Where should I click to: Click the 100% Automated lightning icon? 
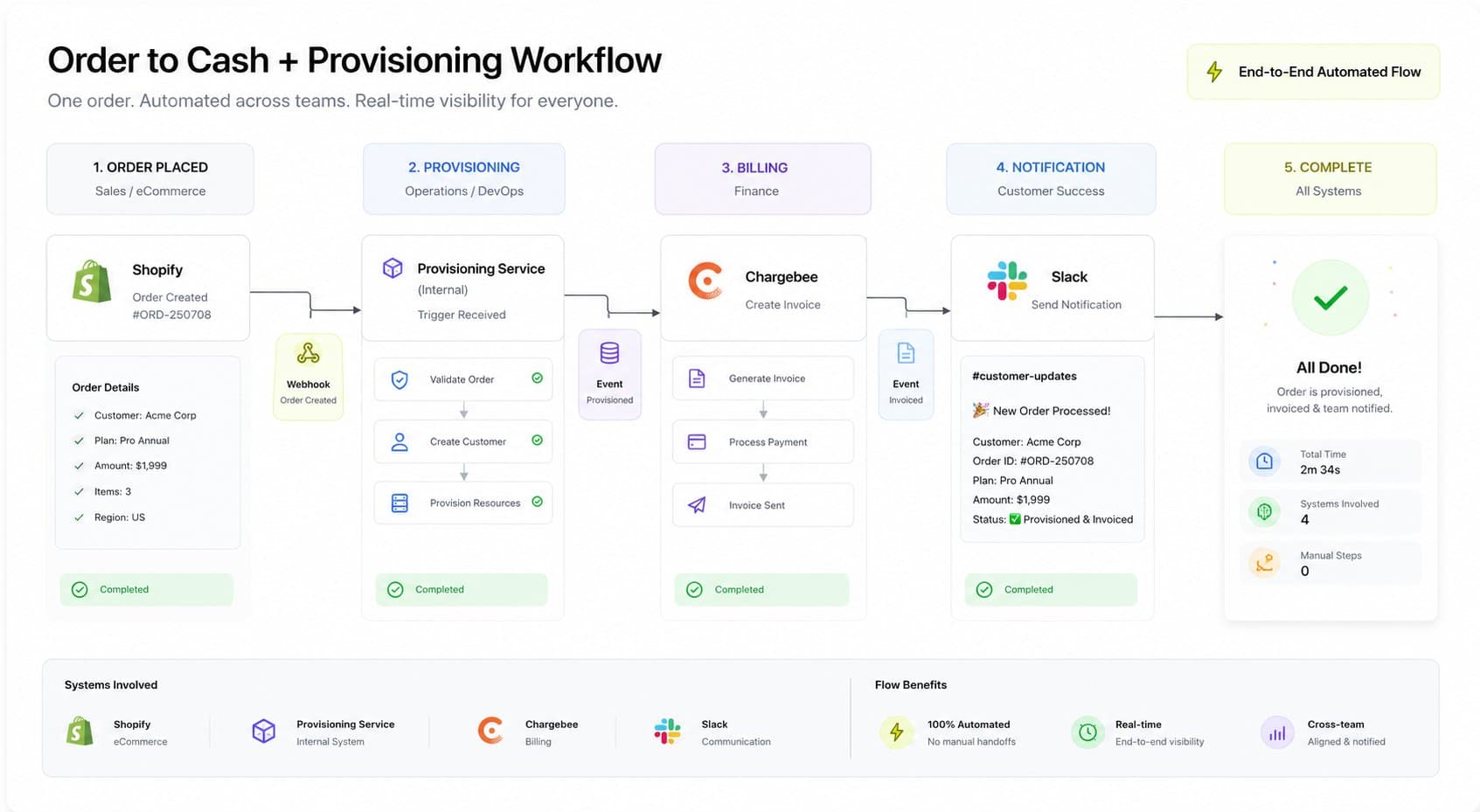[x=896, y=732]
